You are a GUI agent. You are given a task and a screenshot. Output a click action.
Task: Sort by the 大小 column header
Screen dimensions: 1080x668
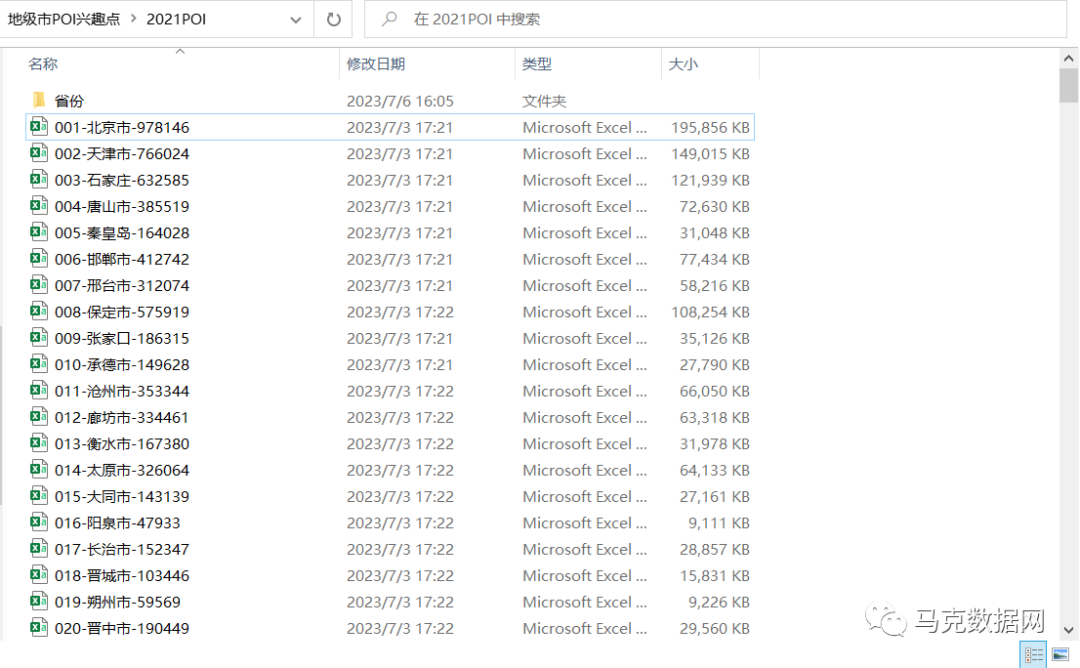683,64
